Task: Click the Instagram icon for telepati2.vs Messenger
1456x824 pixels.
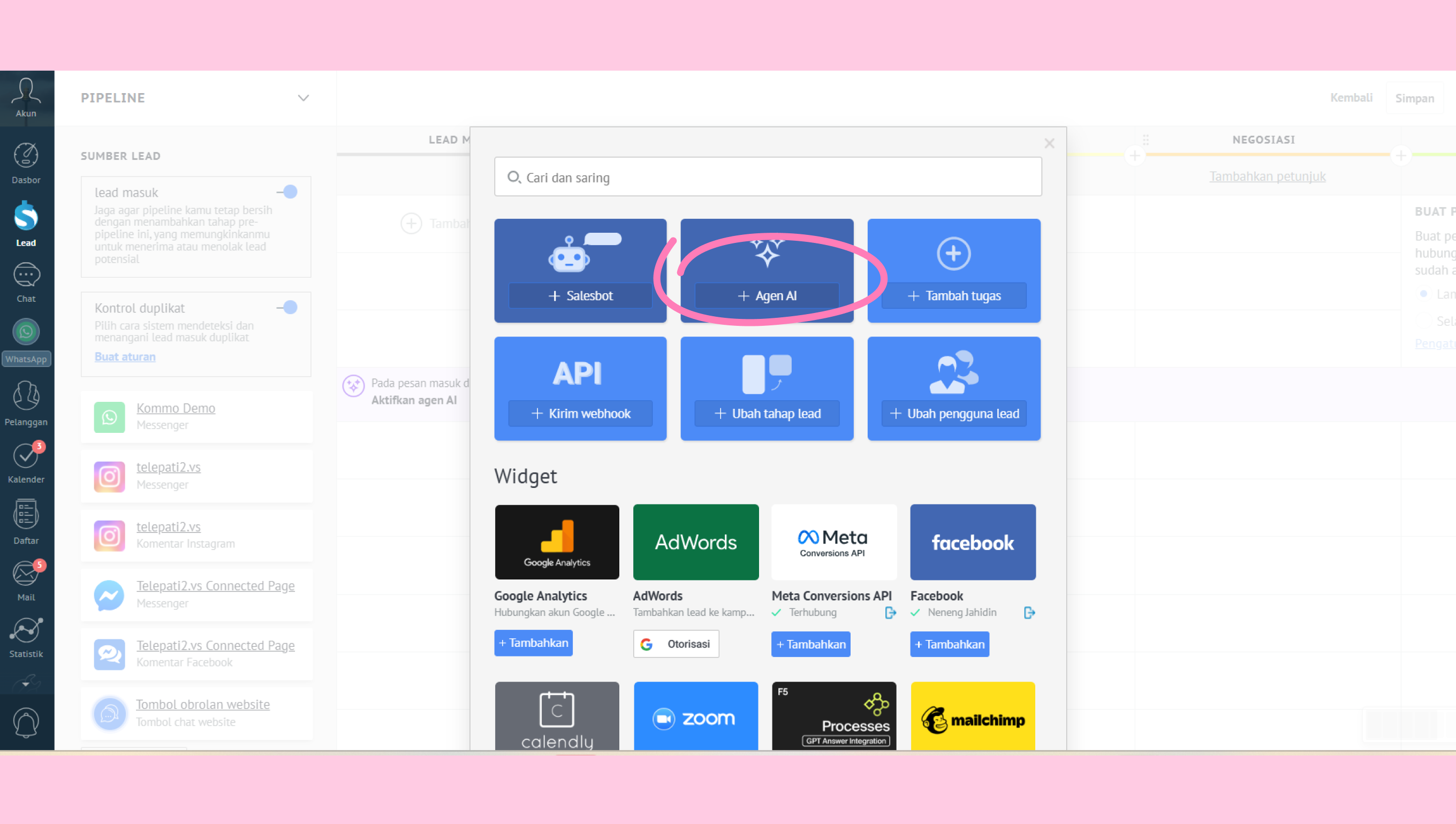Action: [109, 477]
